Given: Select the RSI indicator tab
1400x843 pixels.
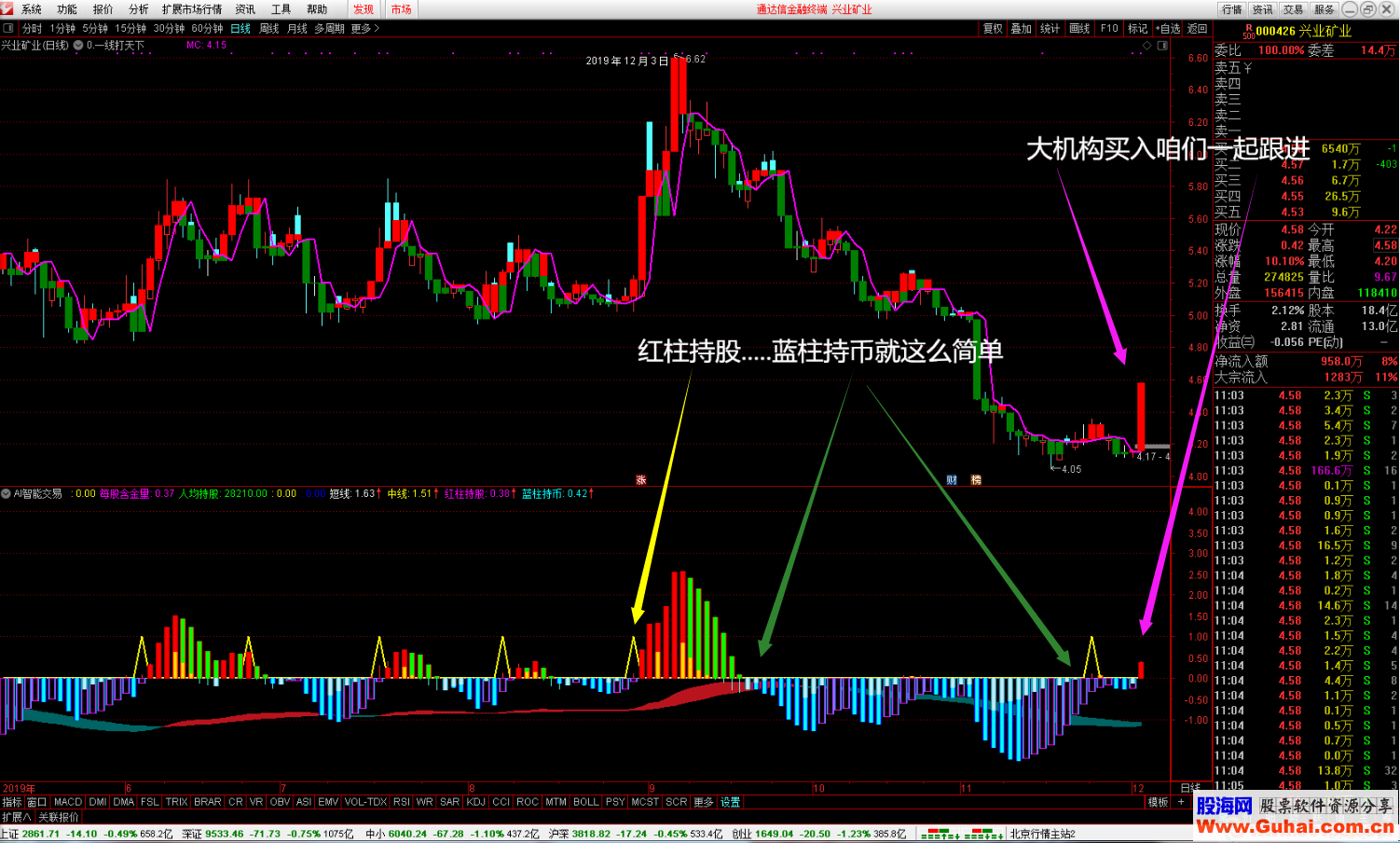Looking at the screenshot, I should point(402,802).
